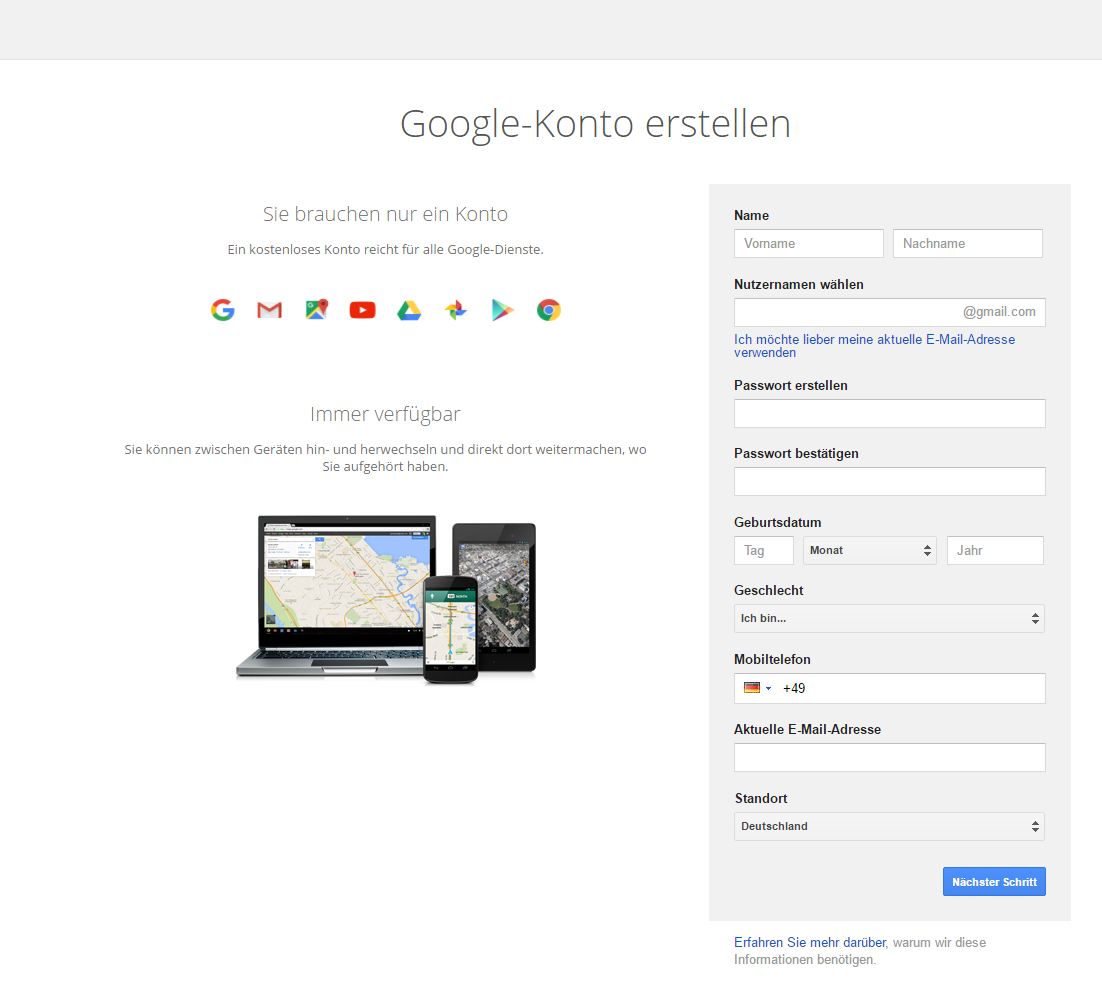Click the YouTube play icon
The width and height of the screenshot is (1102, 982).
click(363, 310)
